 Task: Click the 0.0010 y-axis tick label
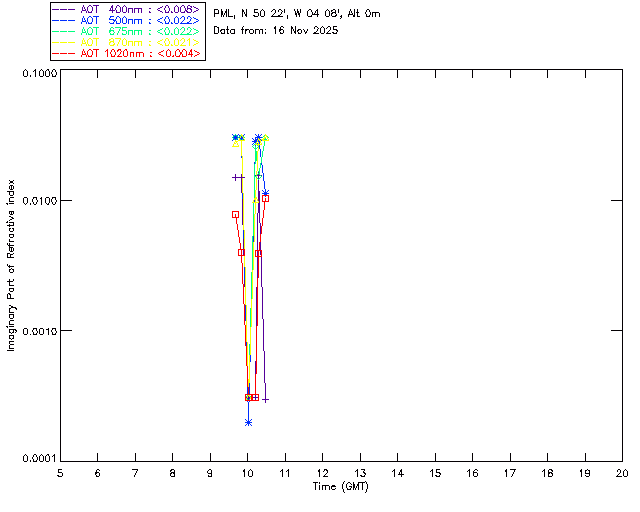tap(36, 330)
